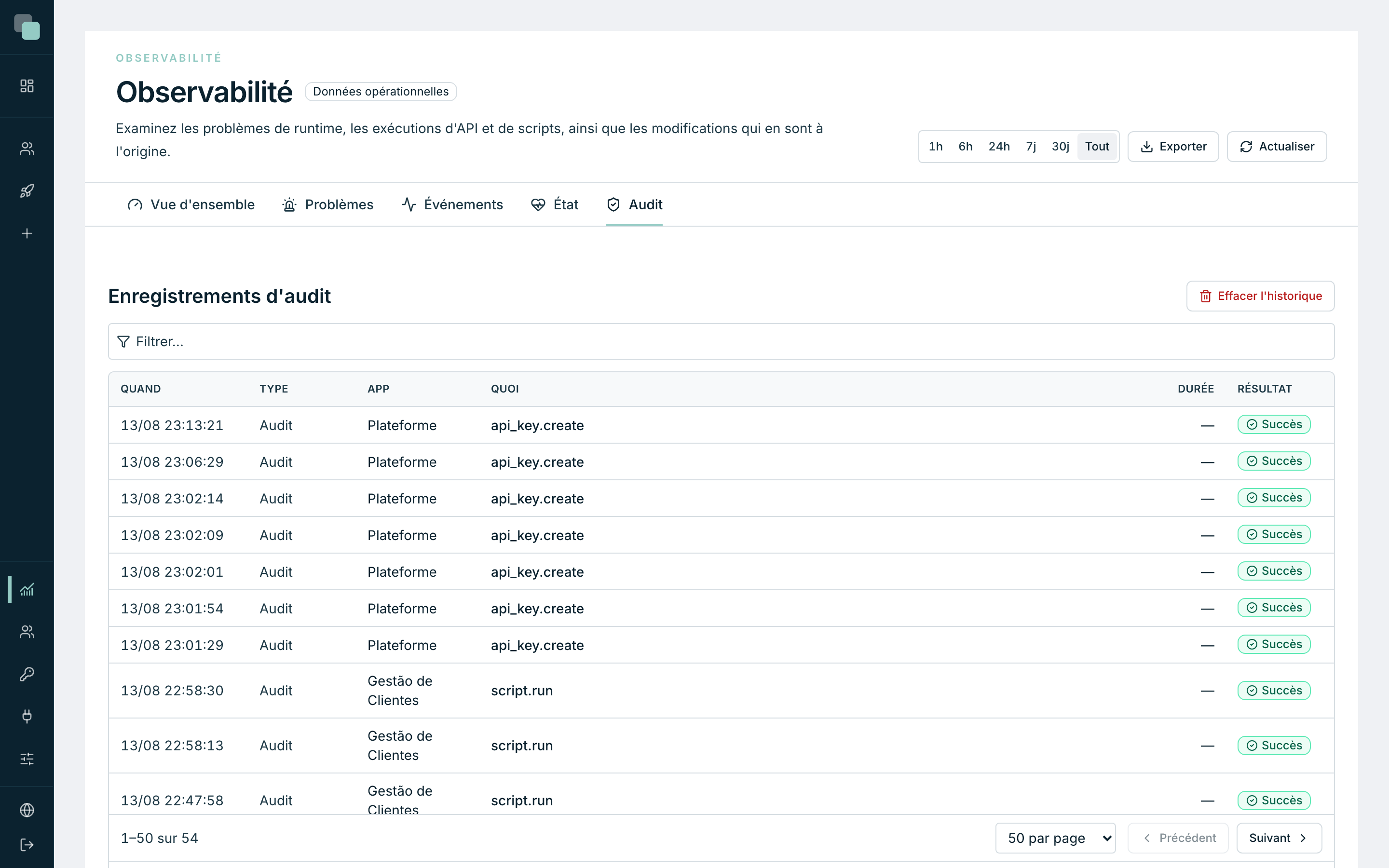Click the siren icon on Problèmes tab
Viewport: 1389px width, 868px height.
coord(289,205)
